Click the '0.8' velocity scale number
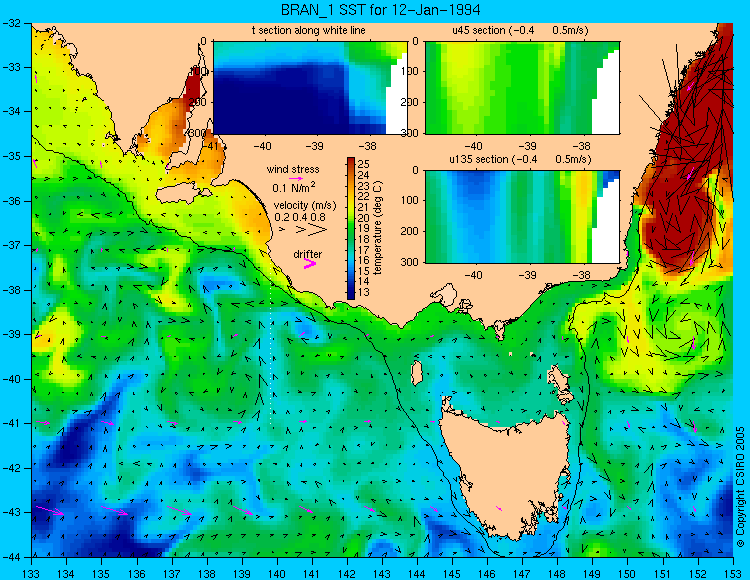 pyautogui.click(x=318, y=217)
